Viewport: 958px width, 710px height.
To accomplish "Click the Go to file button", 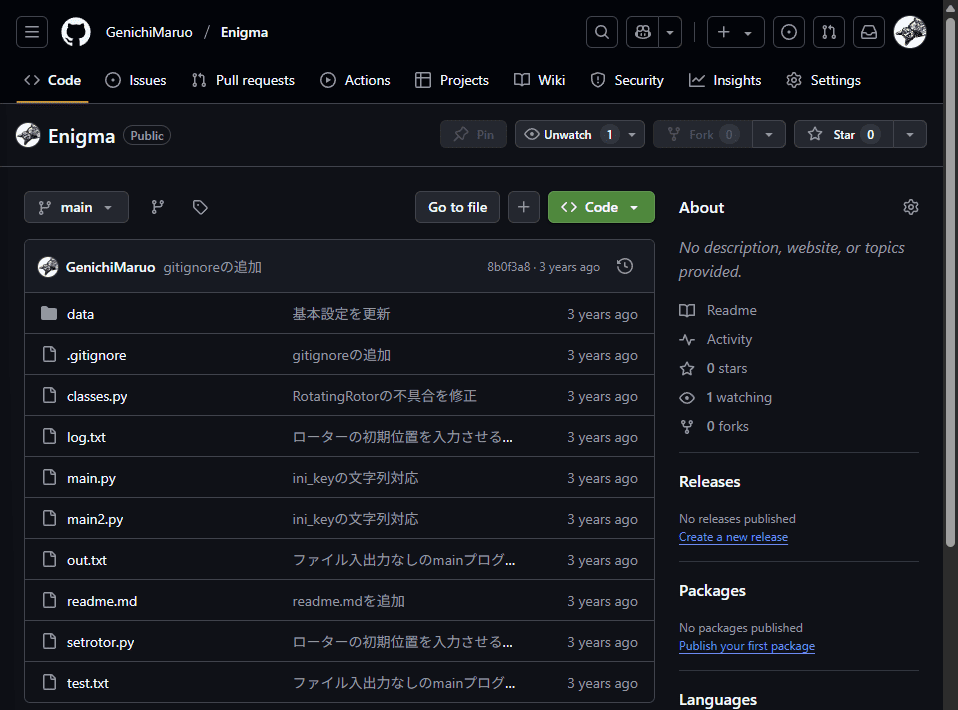I will tap(457, 207).
